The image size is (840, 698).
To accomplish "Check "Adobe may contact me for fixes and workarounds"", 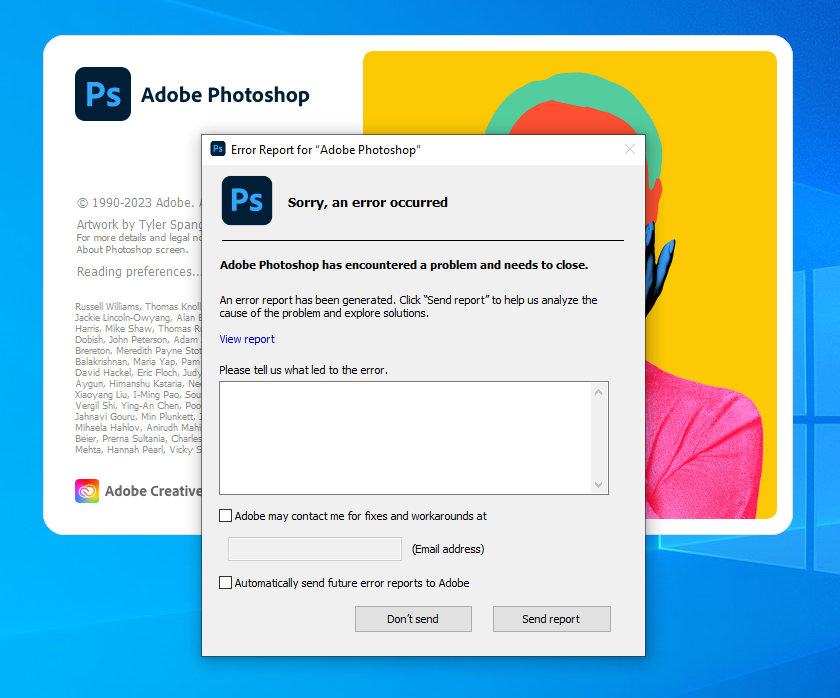I will (225, 515).
